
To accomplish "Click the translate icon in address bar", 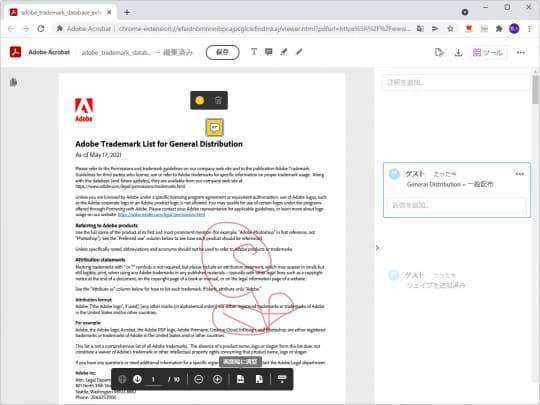I will pyautogui.click(x=420, y=29).
